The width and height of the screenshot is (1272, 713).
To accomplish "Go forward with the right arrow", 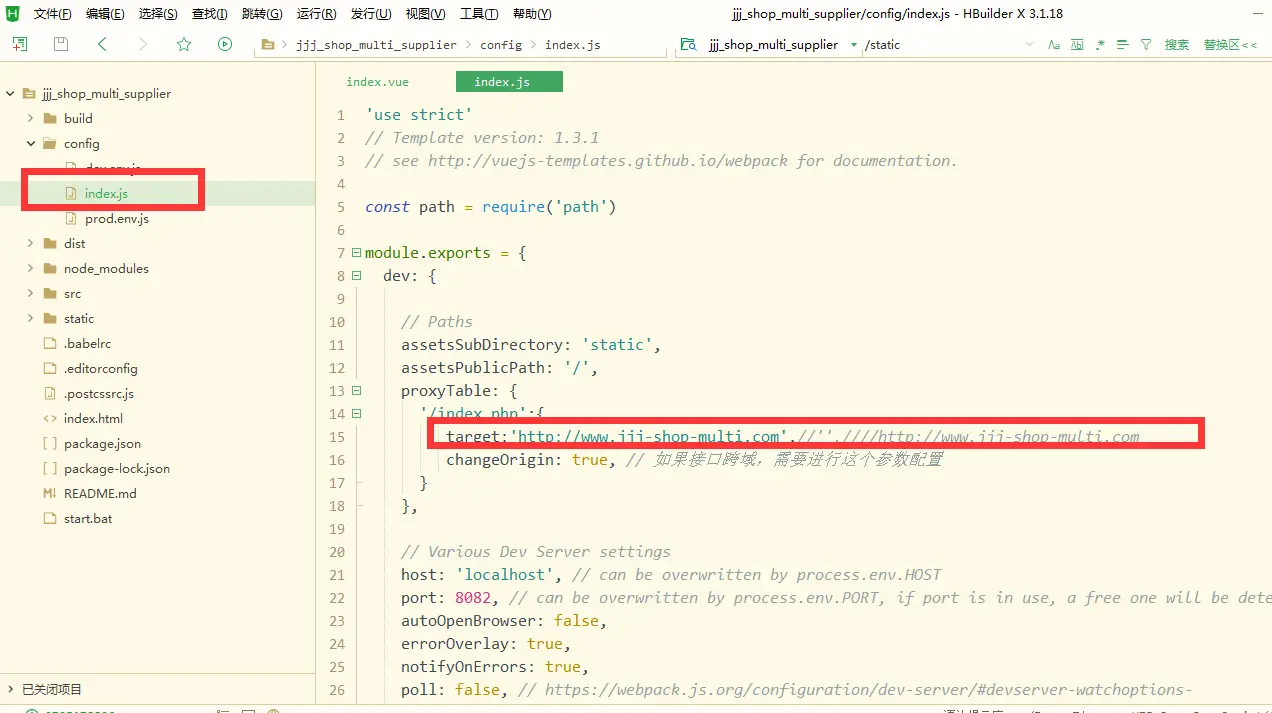I will (x=142, y=44).
